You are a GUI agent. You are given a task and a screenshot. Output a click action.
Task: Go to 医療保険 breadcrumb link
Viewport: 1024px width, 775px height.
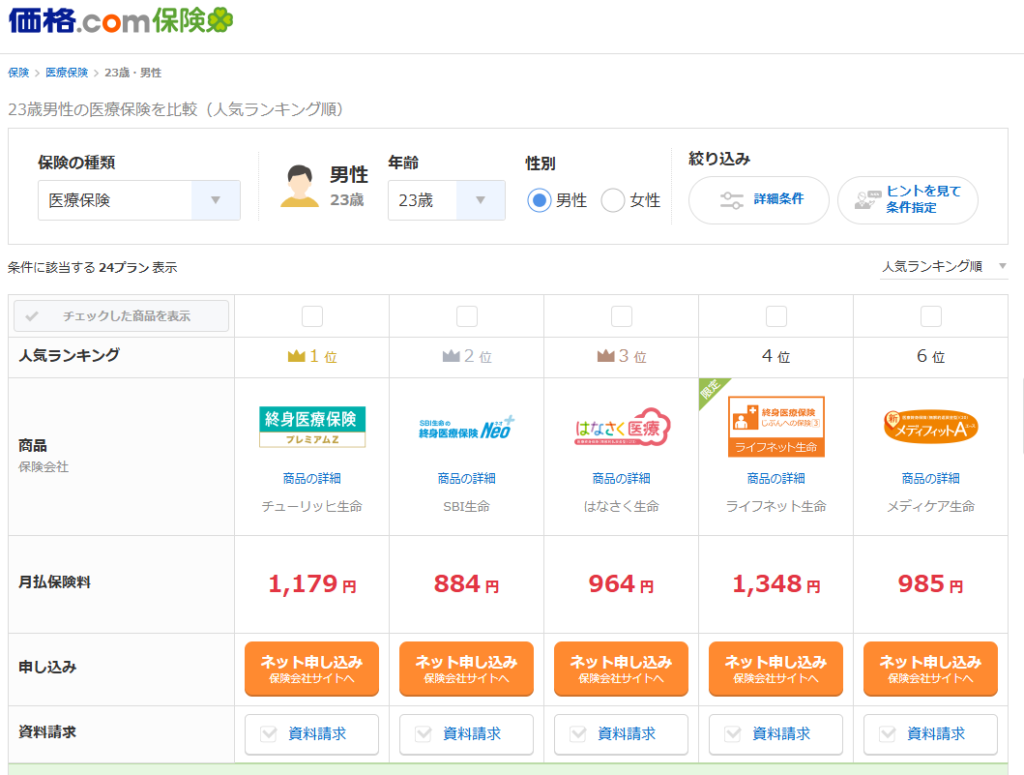67,72
